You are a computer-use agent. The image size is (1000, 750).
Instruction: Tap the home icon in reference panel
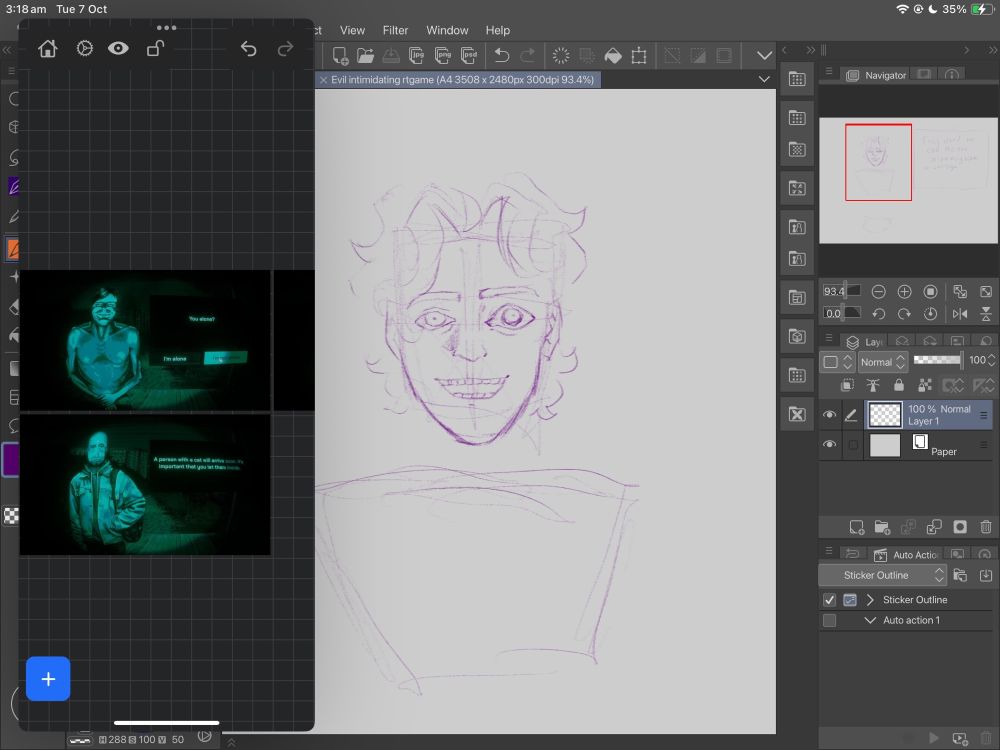pyautogui.click(x=47, y=49)
